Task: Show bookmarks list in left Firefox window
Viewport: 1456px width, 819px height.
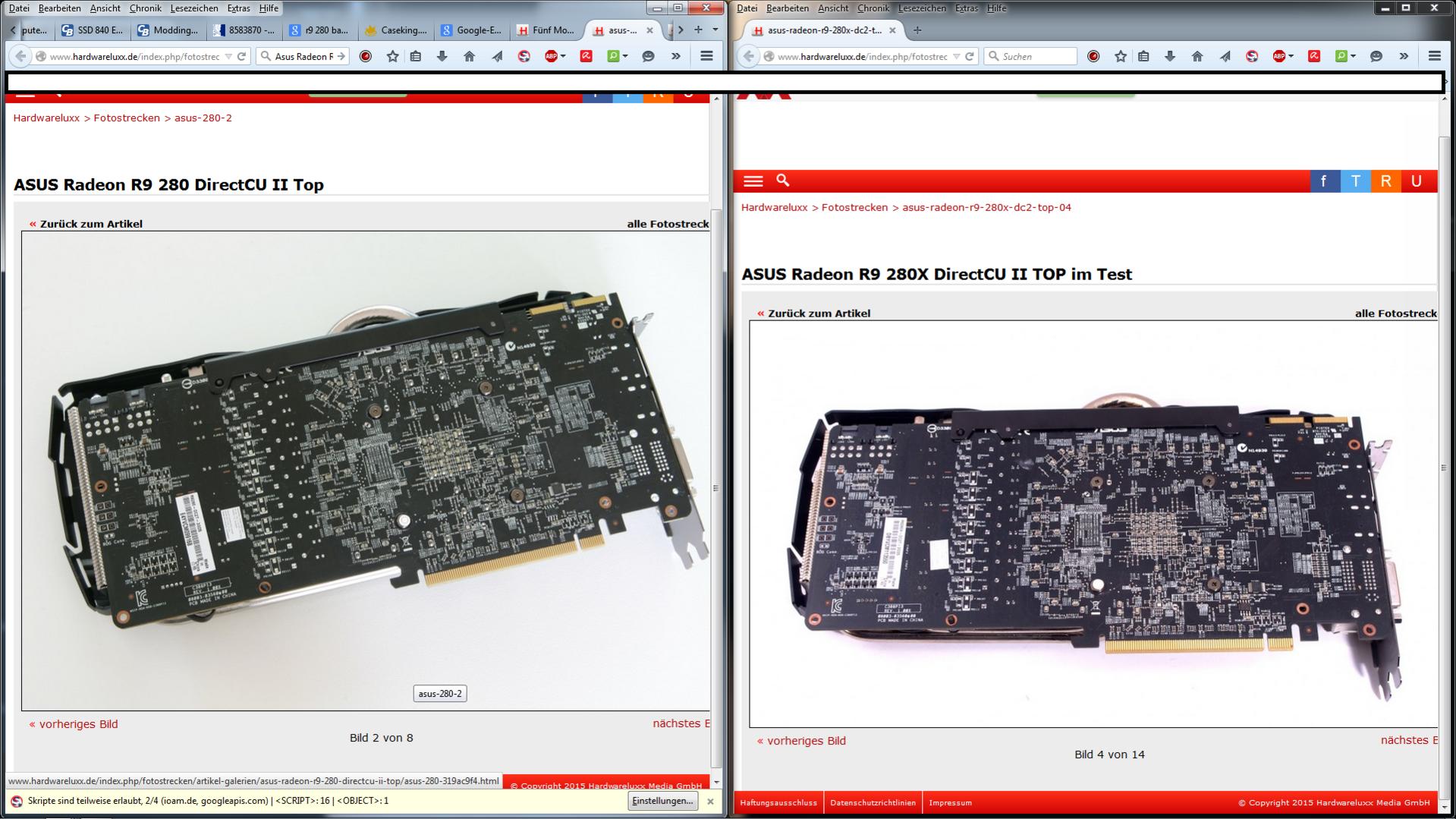Action: coord(416,56)
